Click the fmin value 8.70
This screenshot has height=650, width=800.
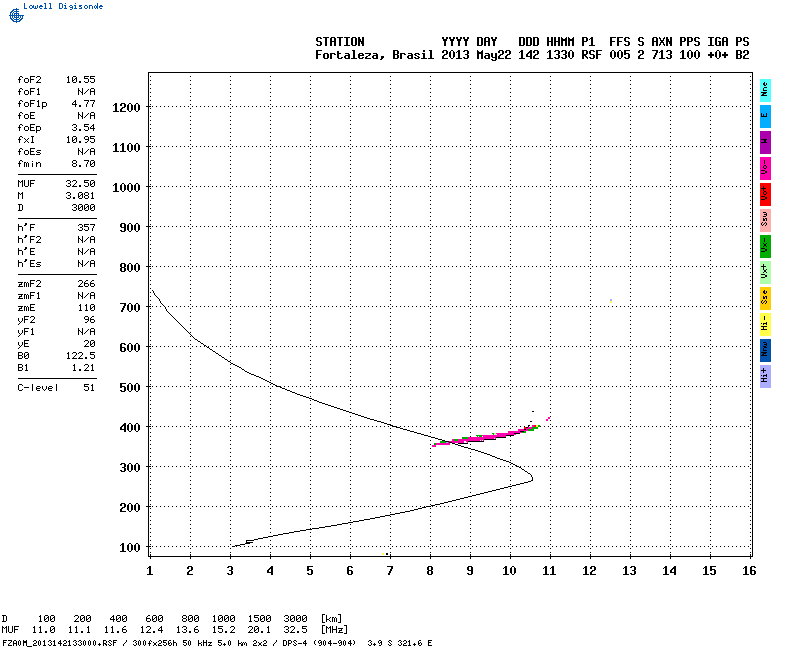(x=83, y=164)
